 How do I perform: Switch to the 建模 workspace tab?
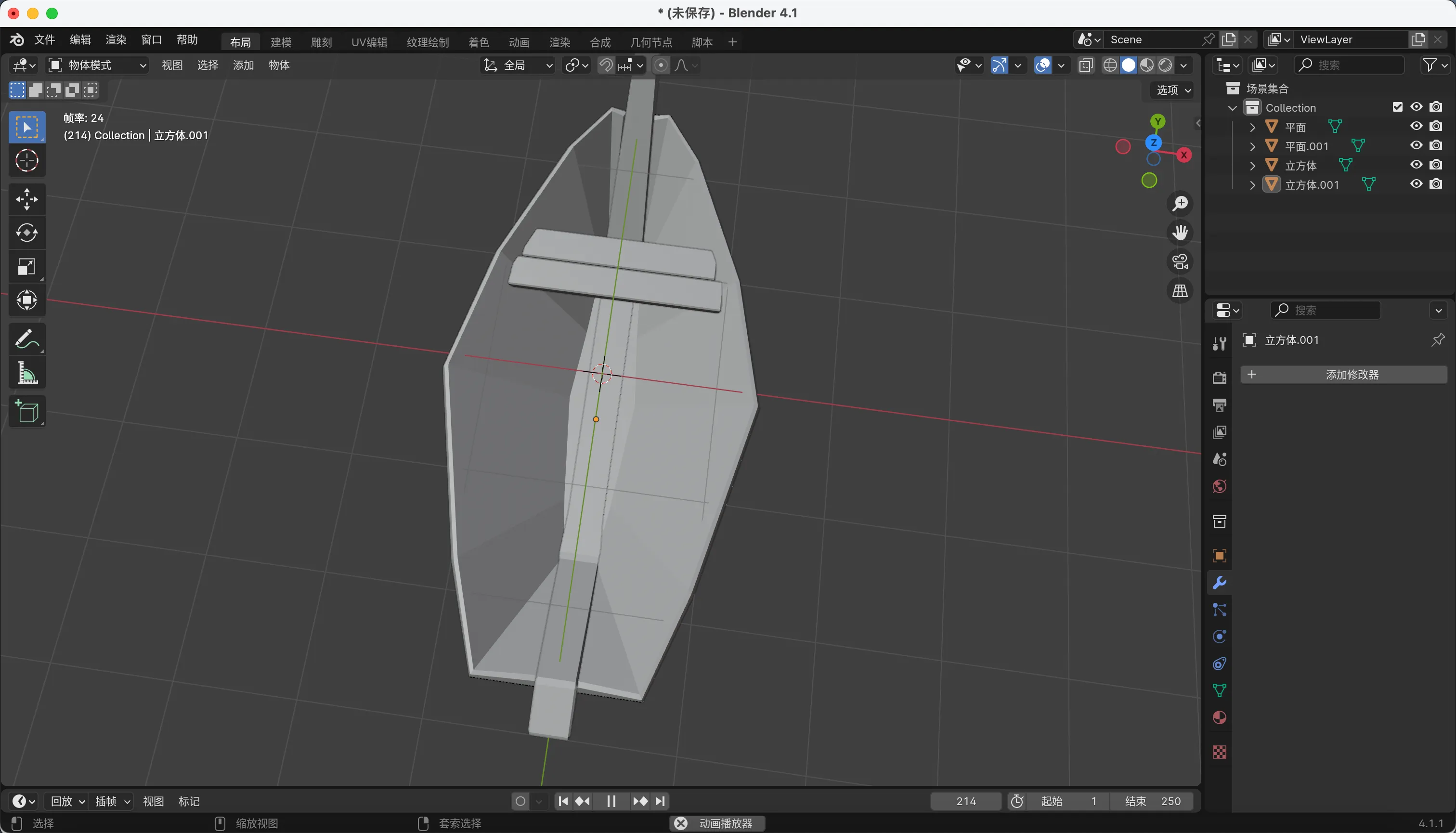[281, 42]
